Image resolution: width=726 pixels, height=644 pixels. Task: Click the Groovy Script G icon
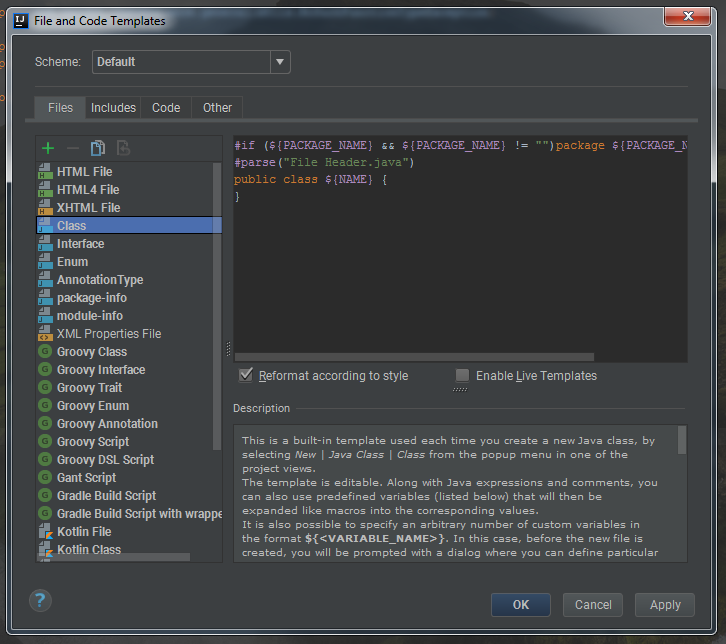(45, 441)
